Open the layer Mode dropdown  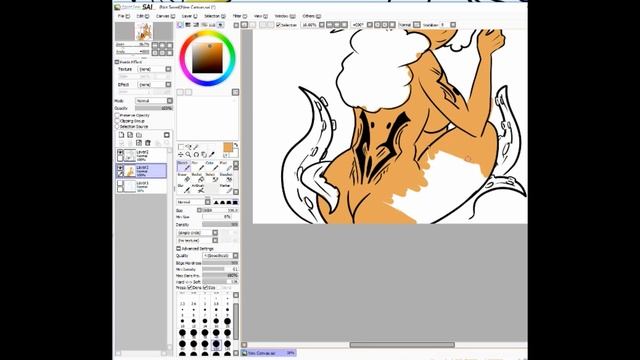coord(154,100)
